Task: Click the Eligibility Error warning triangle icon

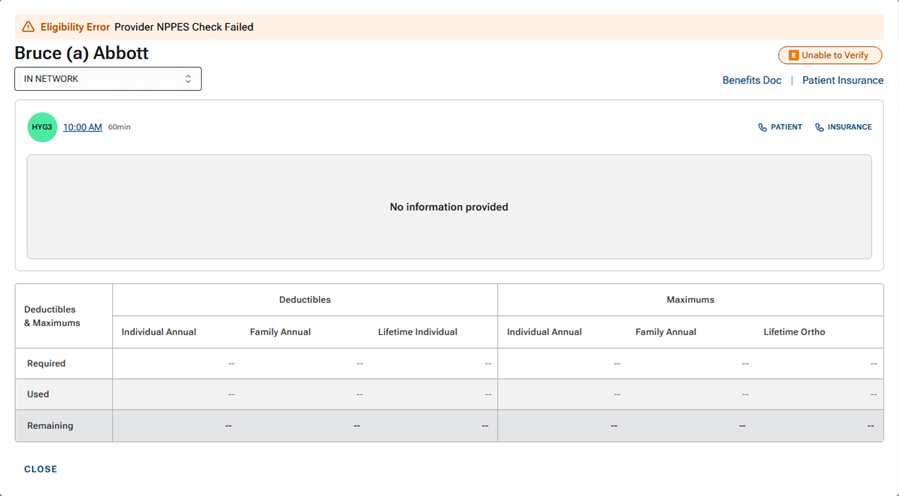Action: coord(28,27)
